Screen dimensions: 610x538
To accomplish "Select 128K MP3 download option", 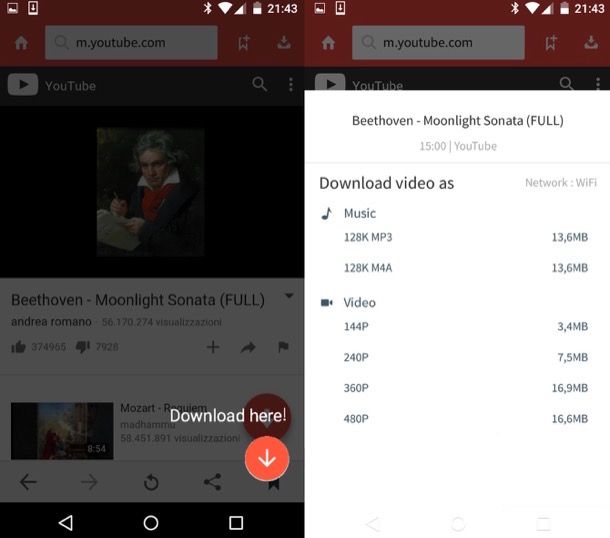I will (x=466, y=237).
